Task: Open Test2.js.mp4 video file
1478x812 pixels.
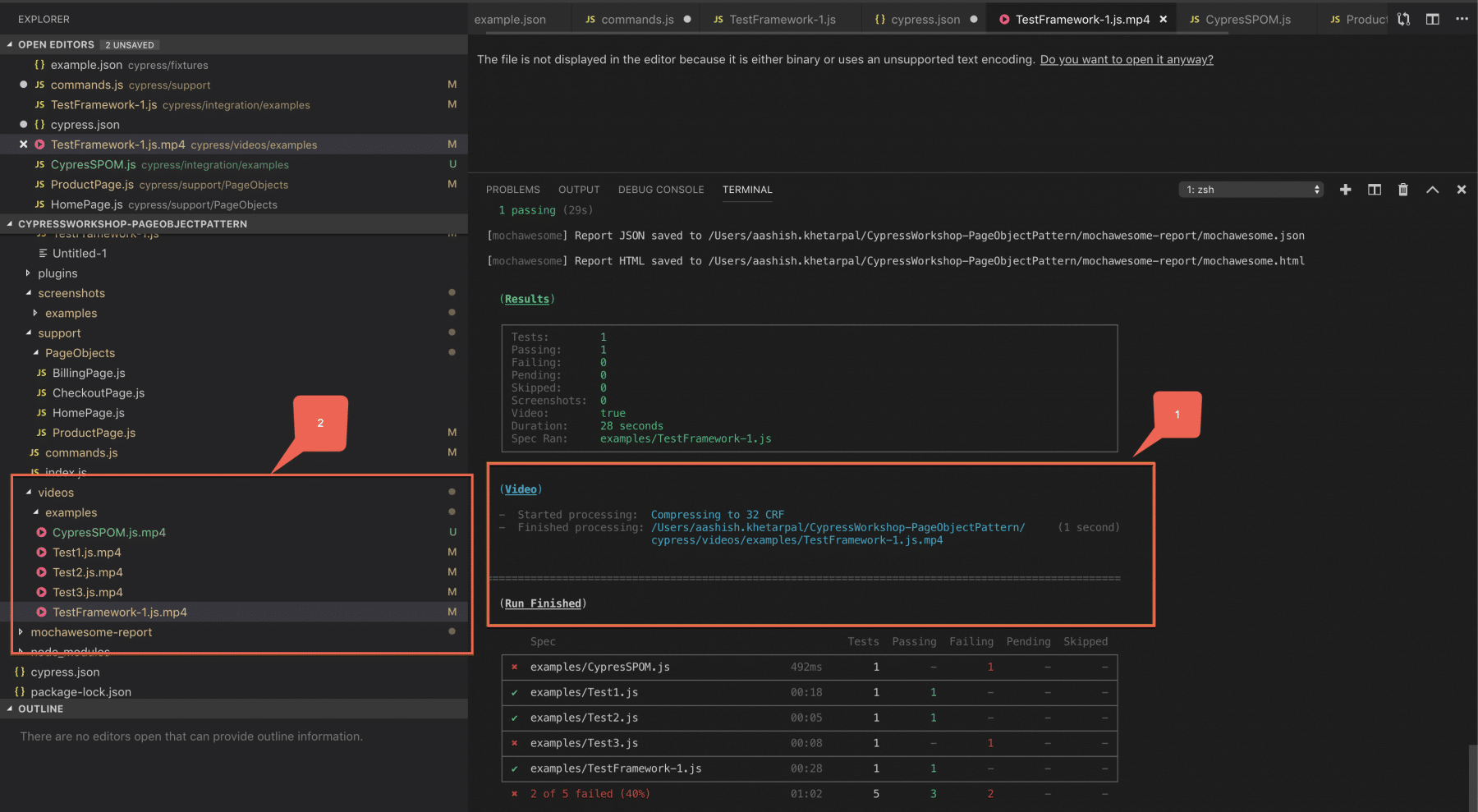Action: [88, 572]
